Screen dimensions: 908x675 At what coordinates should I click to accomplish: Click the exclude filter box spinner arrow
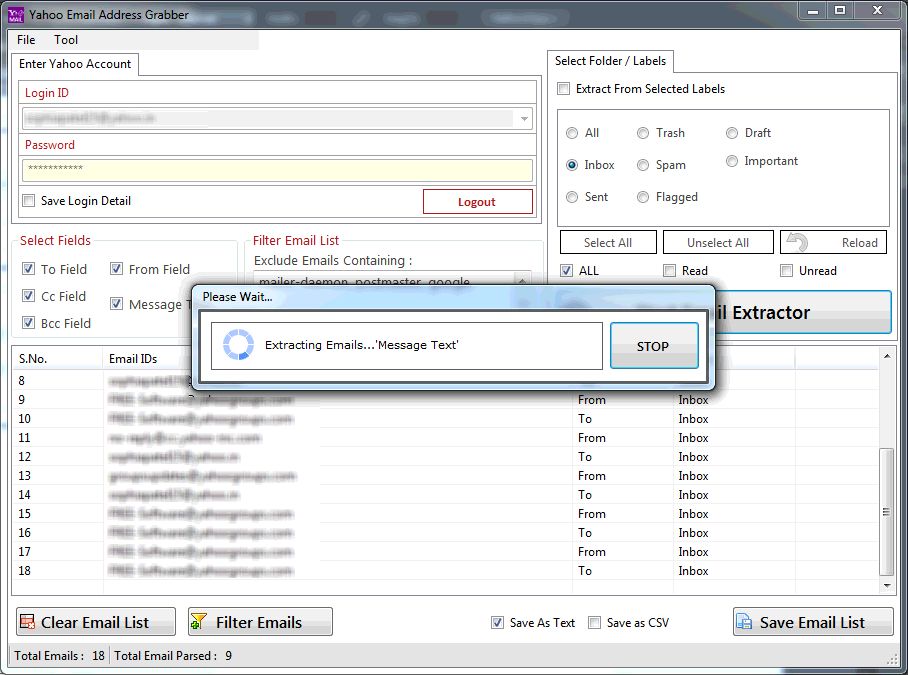click(x=522, y=280)
